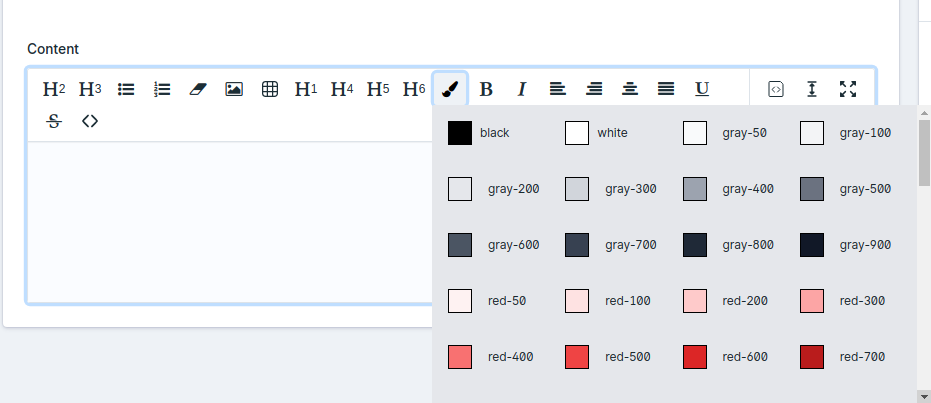This screenshot has height=403, width=931.
Task: Justify the text alignment
Action: pyautogui.click(x=666, y=89)
